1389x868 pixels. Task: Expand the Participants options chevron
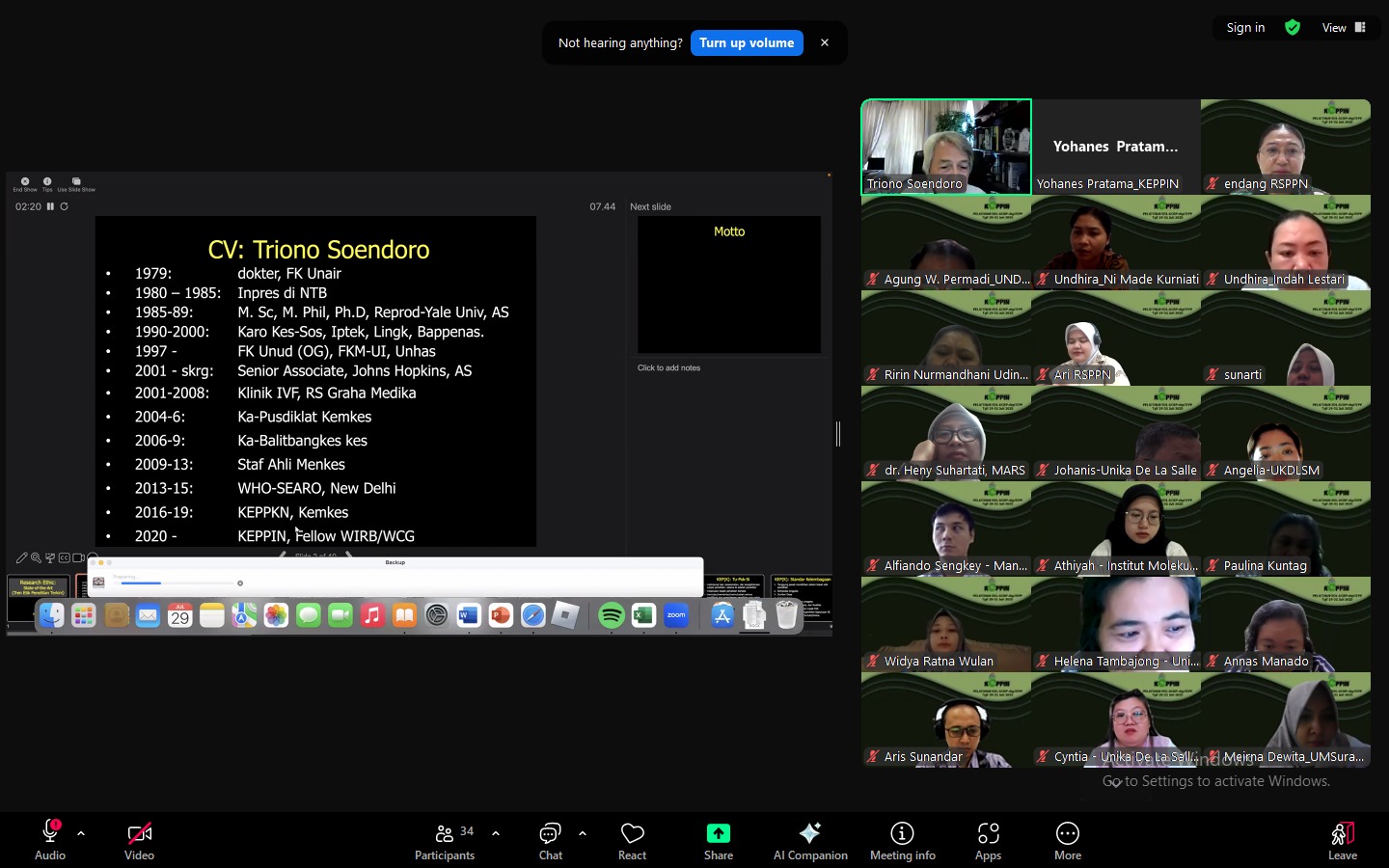tap(496, 832)
